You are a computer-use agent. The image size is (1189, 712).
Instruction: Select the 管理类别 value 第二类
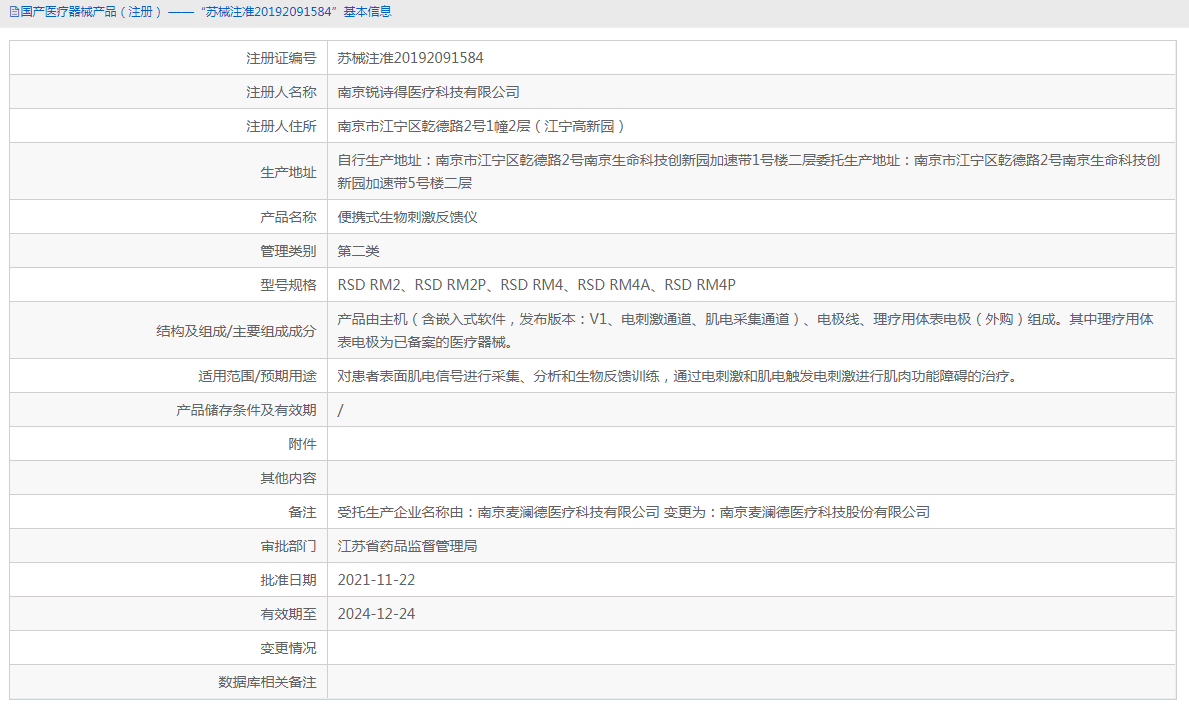[x=360, y=250]
